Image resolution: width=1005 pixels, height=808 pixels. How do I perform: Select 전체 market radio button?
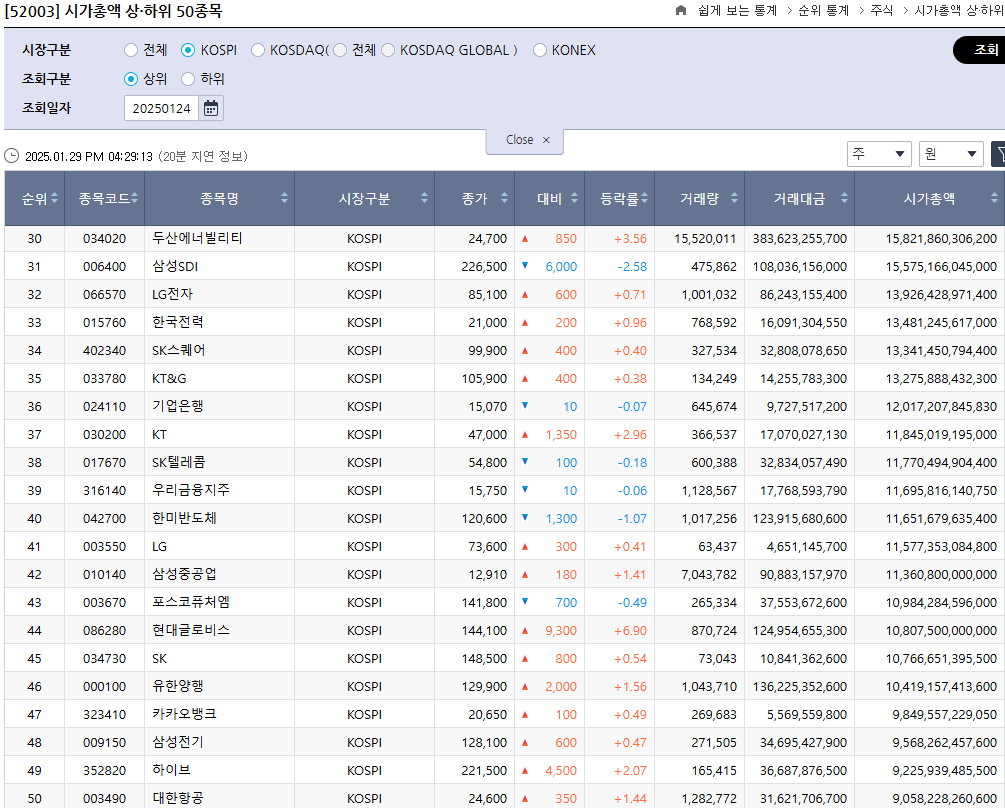[131, 50]
